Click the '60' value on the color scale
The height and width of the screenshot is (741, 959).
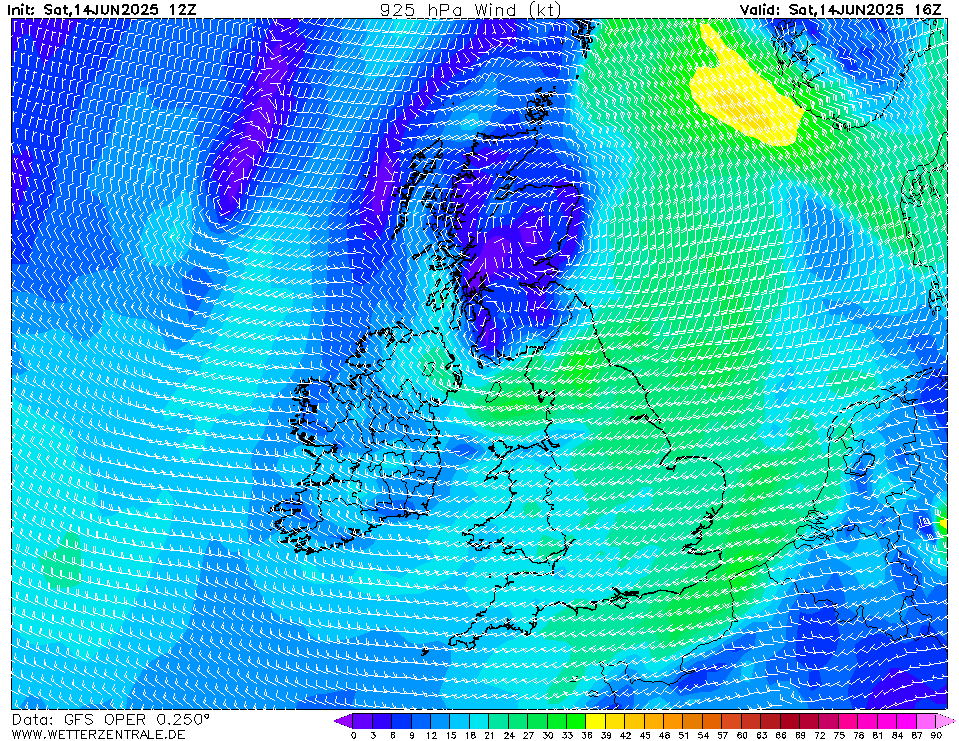741,735
